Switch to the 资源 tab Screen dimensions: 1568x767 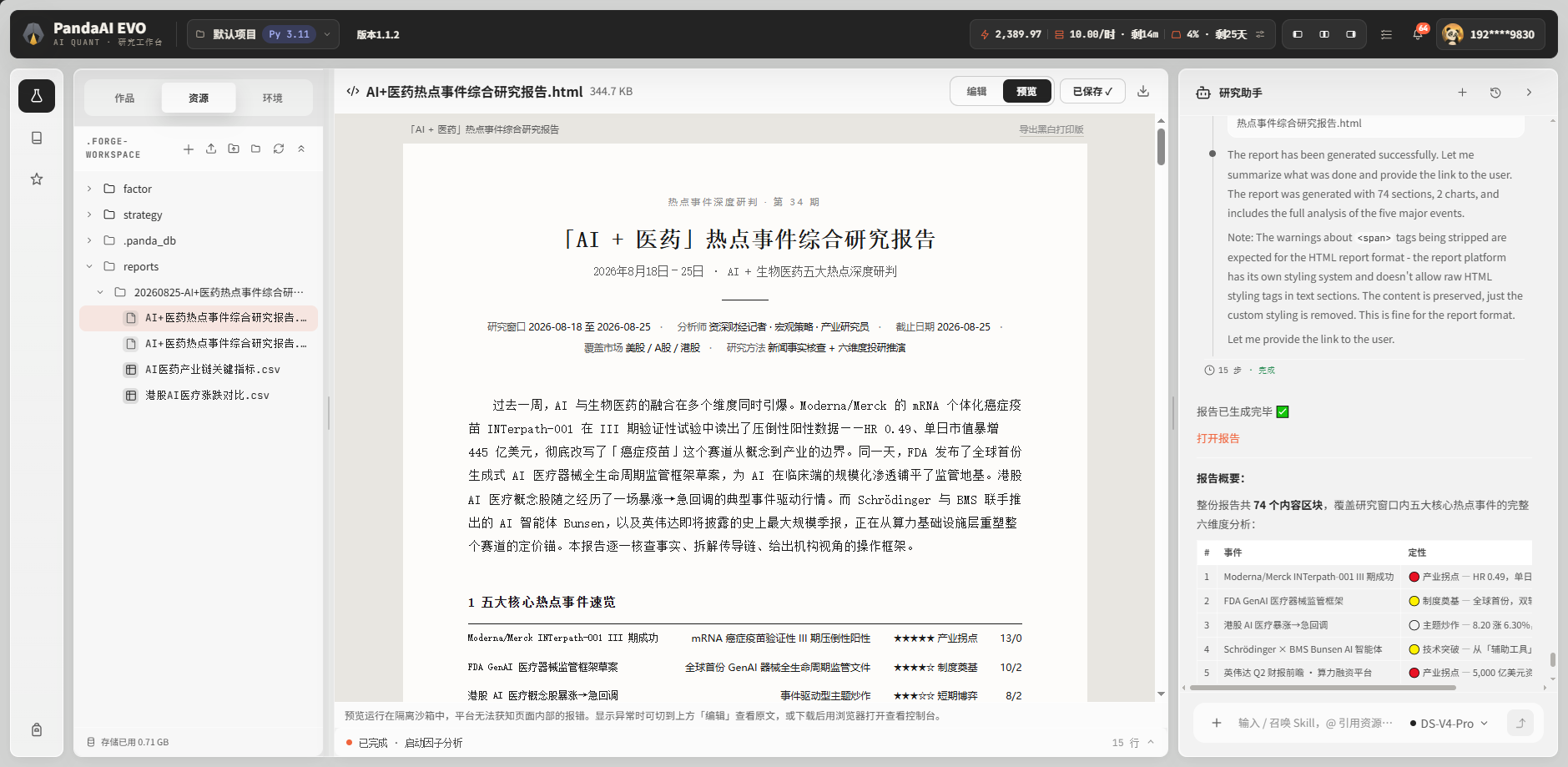(x=199, y=98)
